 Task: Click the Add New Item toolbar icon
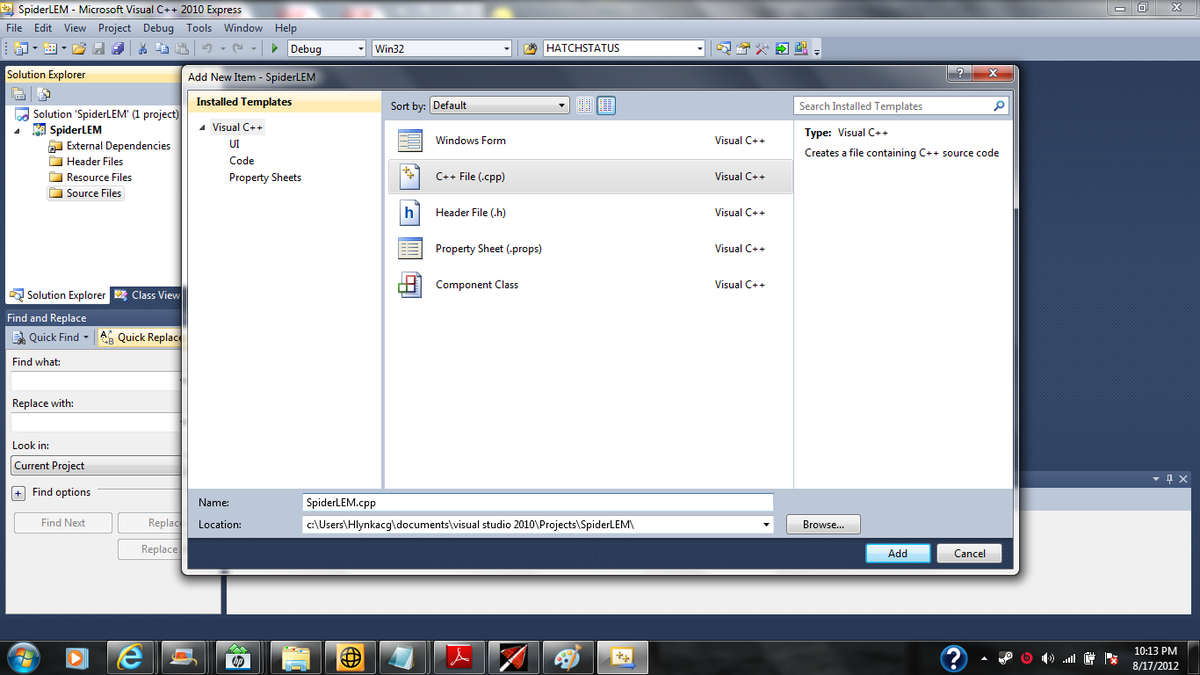(x=49, y=48)
